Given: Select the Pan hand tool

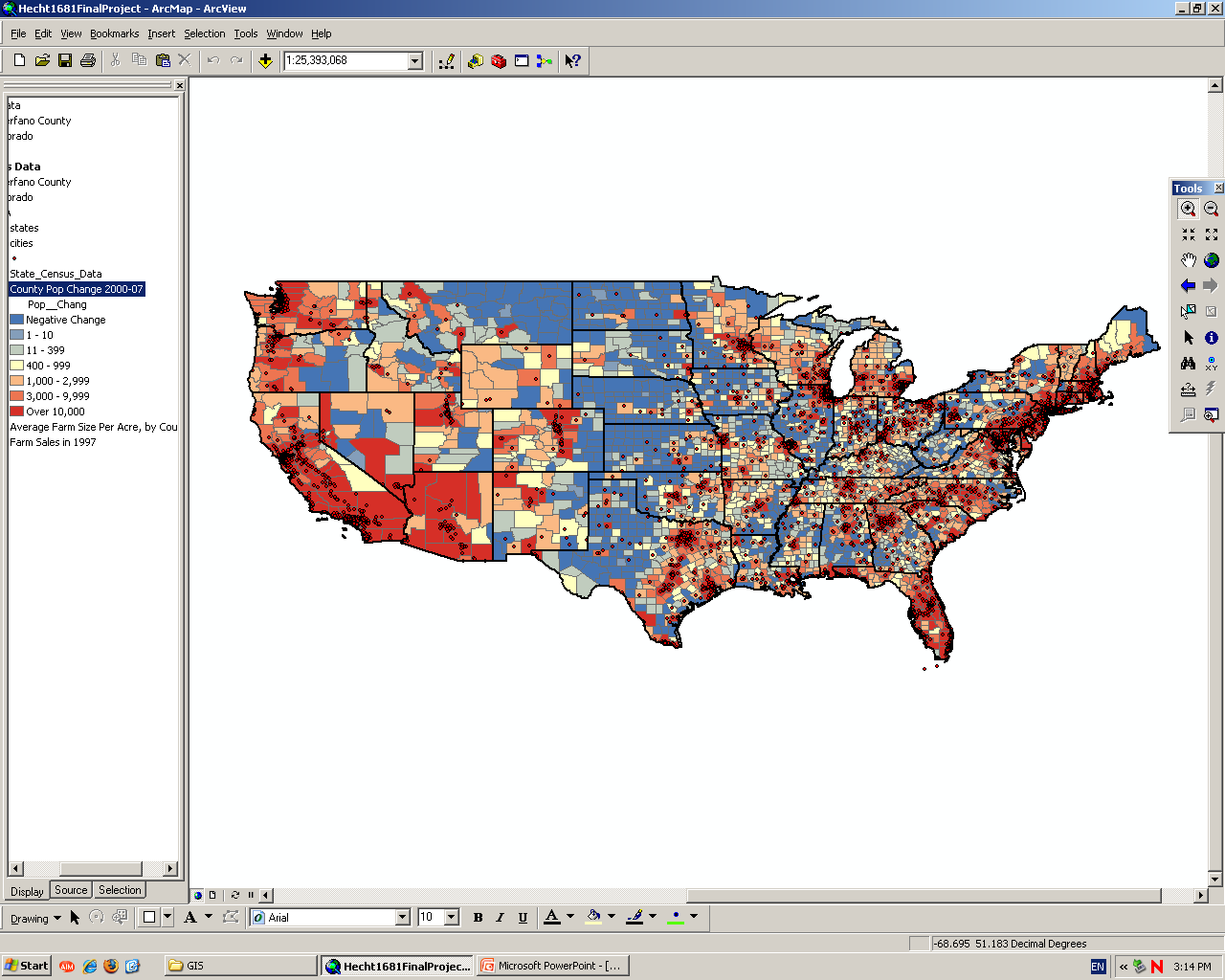Looking at the screenshot, I should [x=1188, y=260].
